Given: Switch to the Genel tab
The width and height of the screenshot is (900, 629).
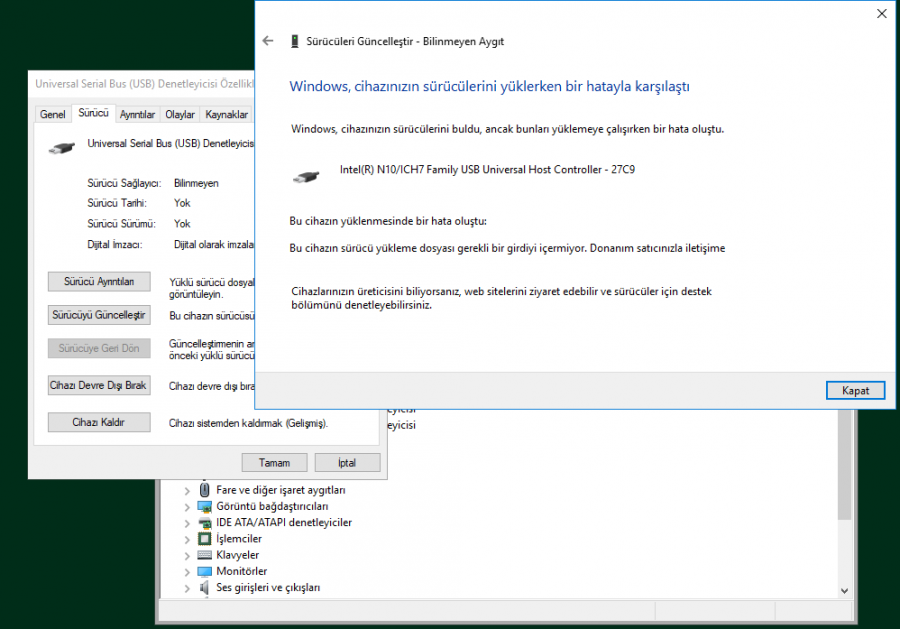Looking at the screenshot, I should pyautogui.click(x=52, y=115).
